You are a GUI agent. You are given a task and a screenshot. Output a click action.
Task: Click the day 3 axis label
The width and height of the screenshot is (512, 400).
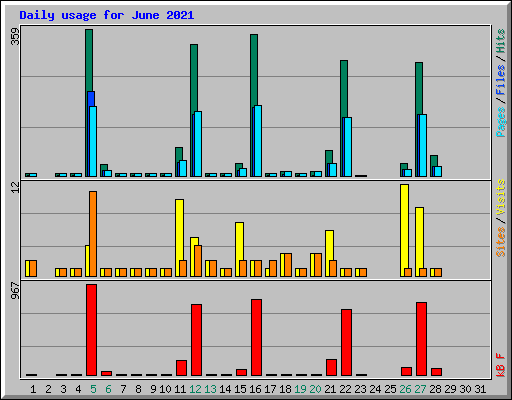[x=63, y=389]
